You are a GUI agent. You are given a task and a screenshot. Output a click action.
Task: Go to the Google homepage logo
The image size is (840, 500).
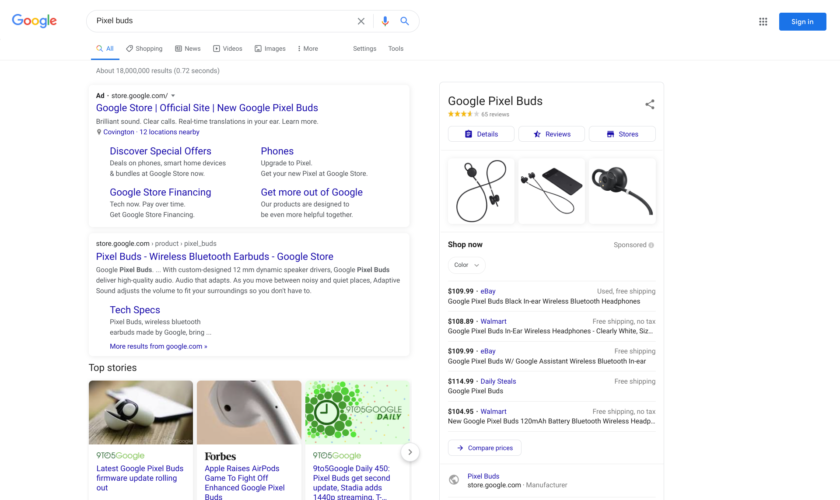[34, 21]
